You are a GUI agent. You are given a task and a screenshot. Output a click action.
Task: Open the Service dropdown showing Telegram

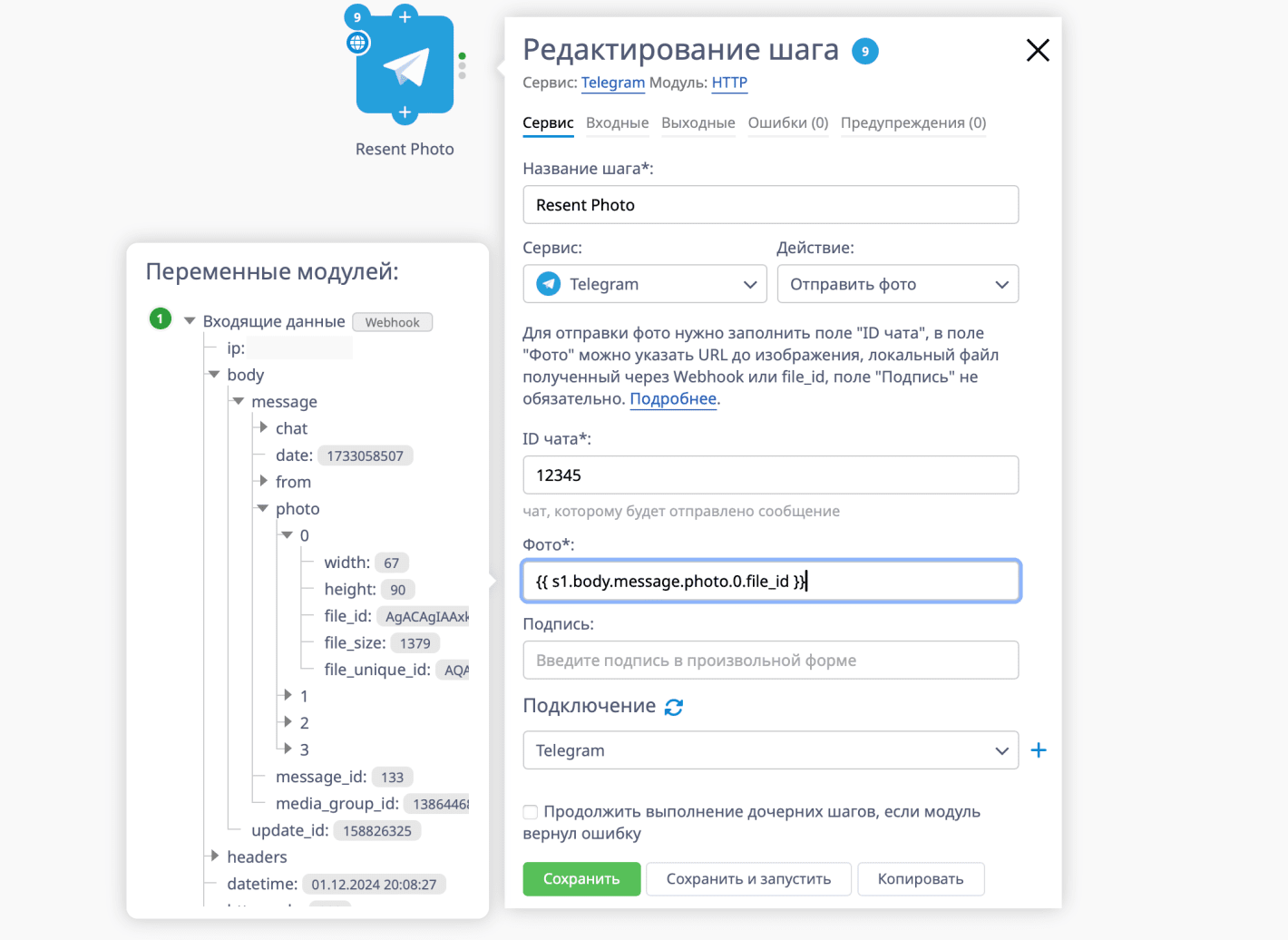[645, 284]
